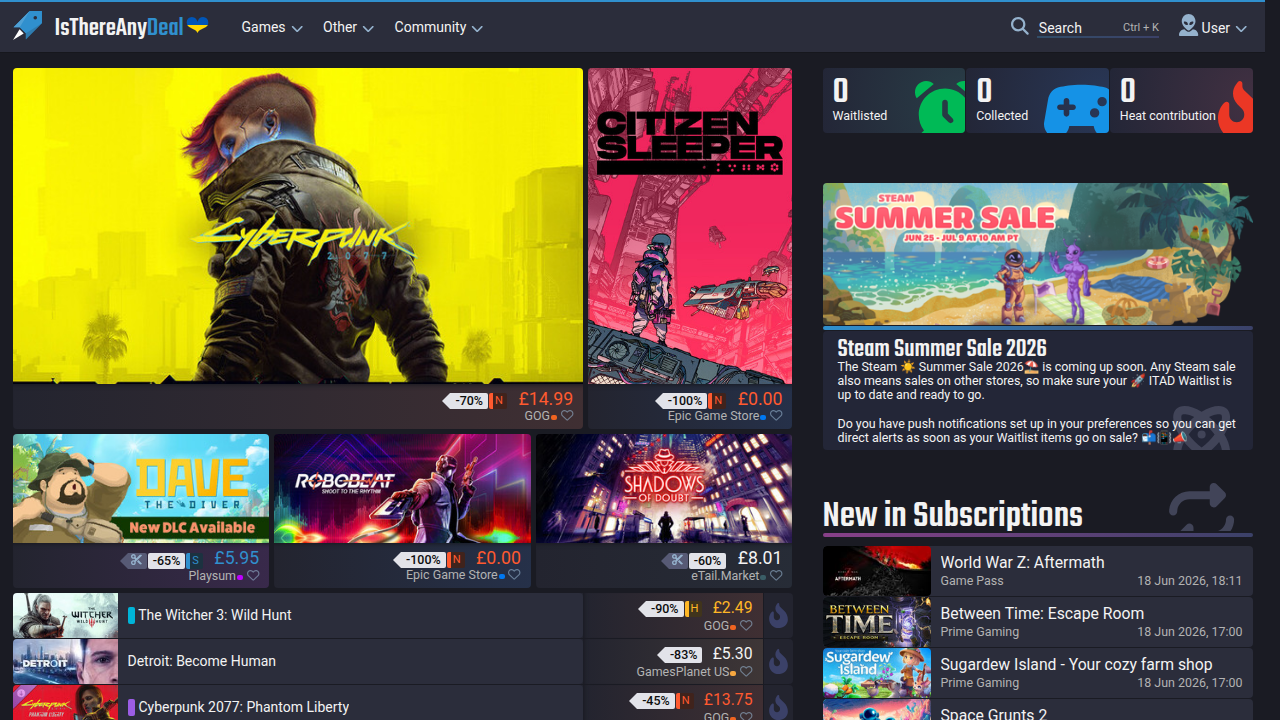Click the New in Subscriptions heading
Screen dimensions: 1280x720
pyautogui.click(x=953, y=514)
